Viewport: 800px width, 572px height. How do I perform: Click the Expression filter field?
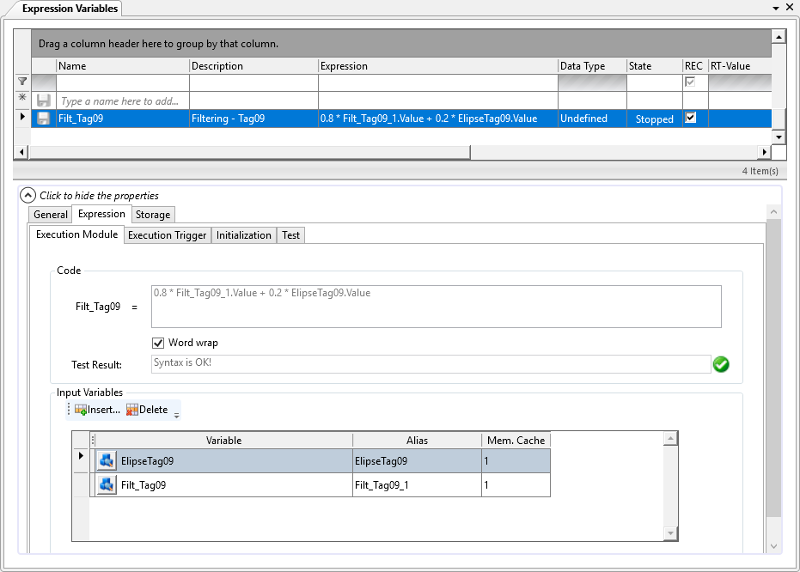tap(438, 83)
